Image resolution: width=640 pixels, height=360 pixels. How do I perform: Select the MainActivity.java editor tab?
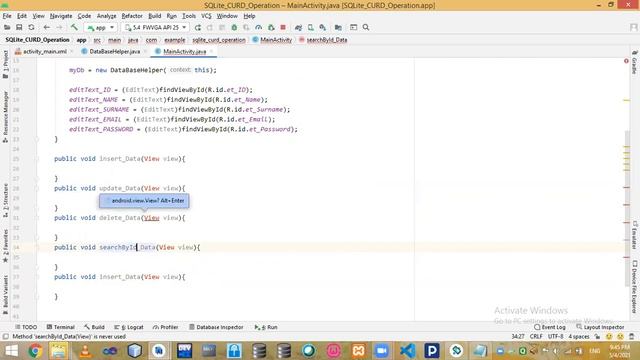[184, 51]
